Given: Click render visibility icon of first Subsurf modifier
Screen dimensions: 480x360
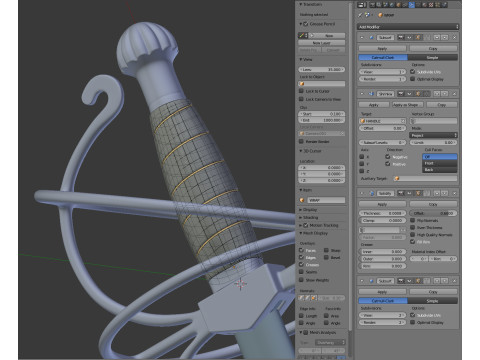Looking at the screenshot, I should [401, 37].
